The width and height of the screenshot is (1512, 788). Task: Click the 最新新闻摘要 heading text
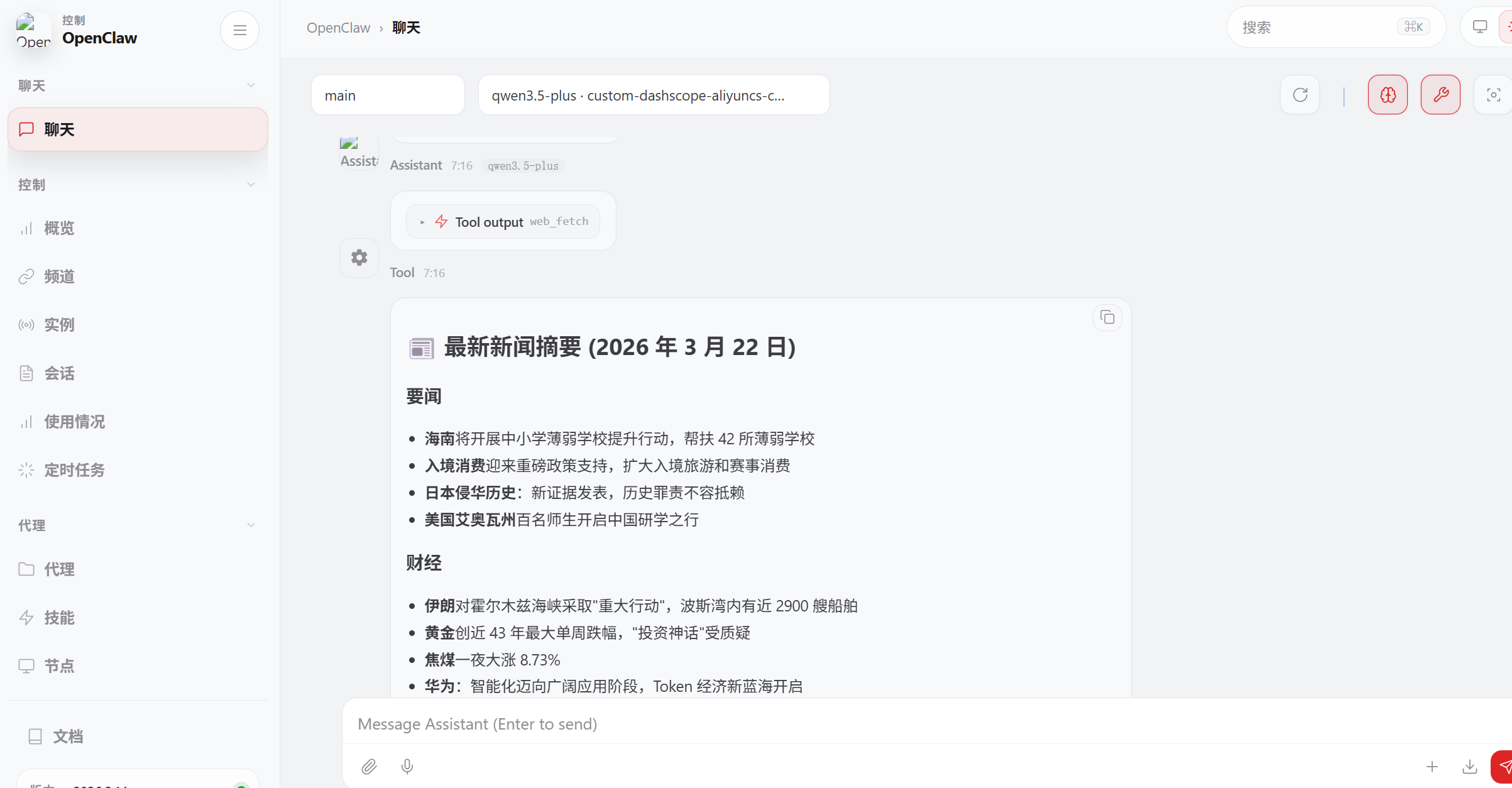(x=620, y=347)
